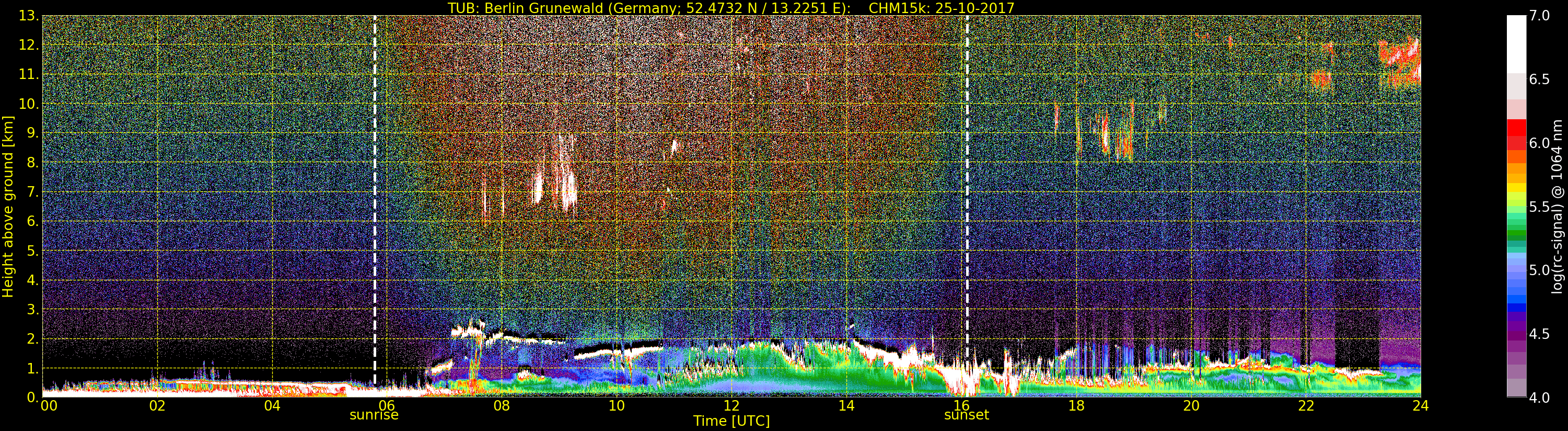
Task: Click the '6.0' colorbar tick value
Action: pyautogui.click(x=1539, y=143)
